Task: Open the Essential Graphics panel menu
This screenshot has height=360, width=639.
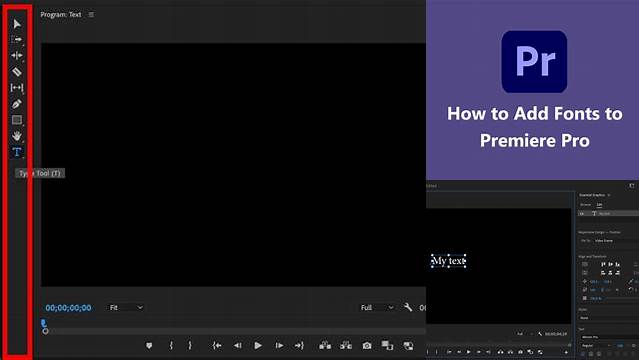Action: click(x=609, y=195)
